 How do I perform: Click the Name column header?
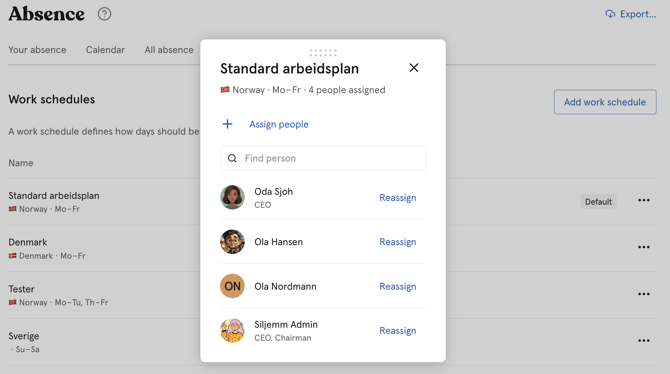(x=21, y=163)
